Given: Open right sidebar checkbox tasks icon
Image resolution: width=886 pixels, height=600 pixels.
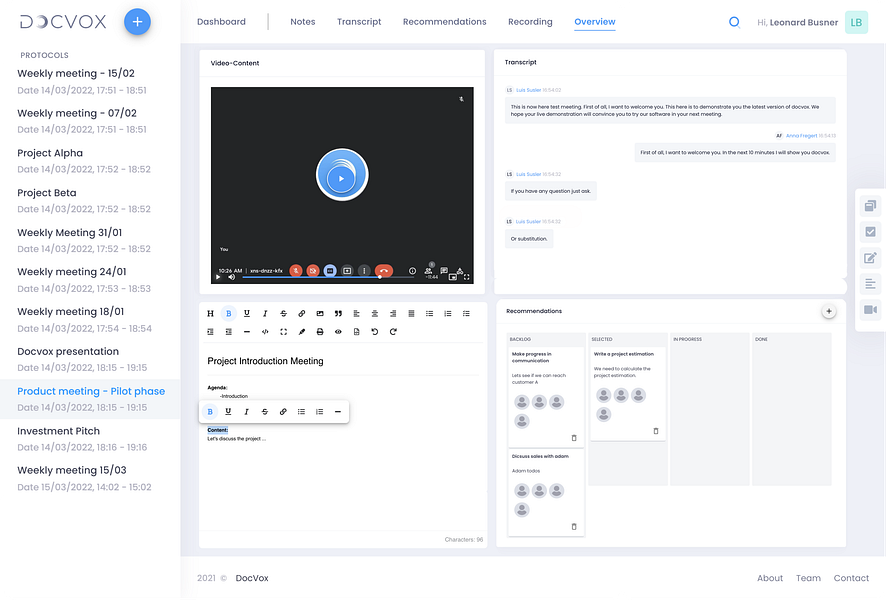Looking at the screenshot, I should pyautogui.click(x=871, y=232).
